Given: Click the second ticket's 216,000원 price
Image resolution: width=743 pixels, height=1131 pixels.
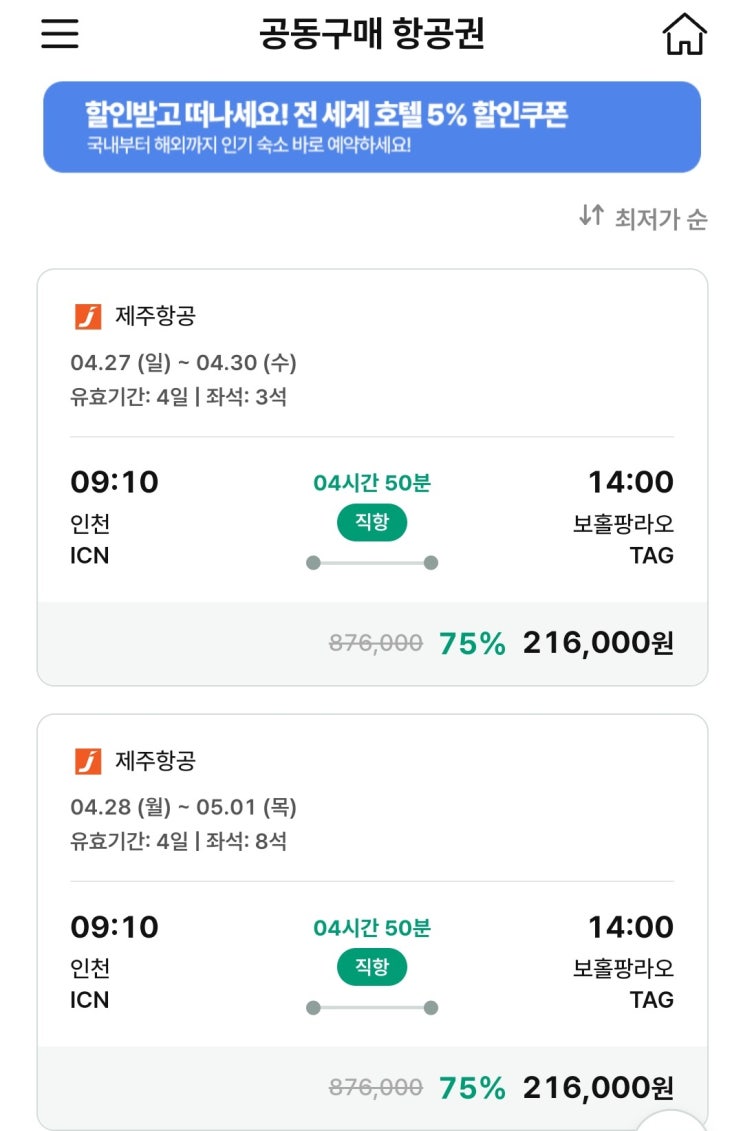Looking at the screenshot, I should coord(598,1087).
